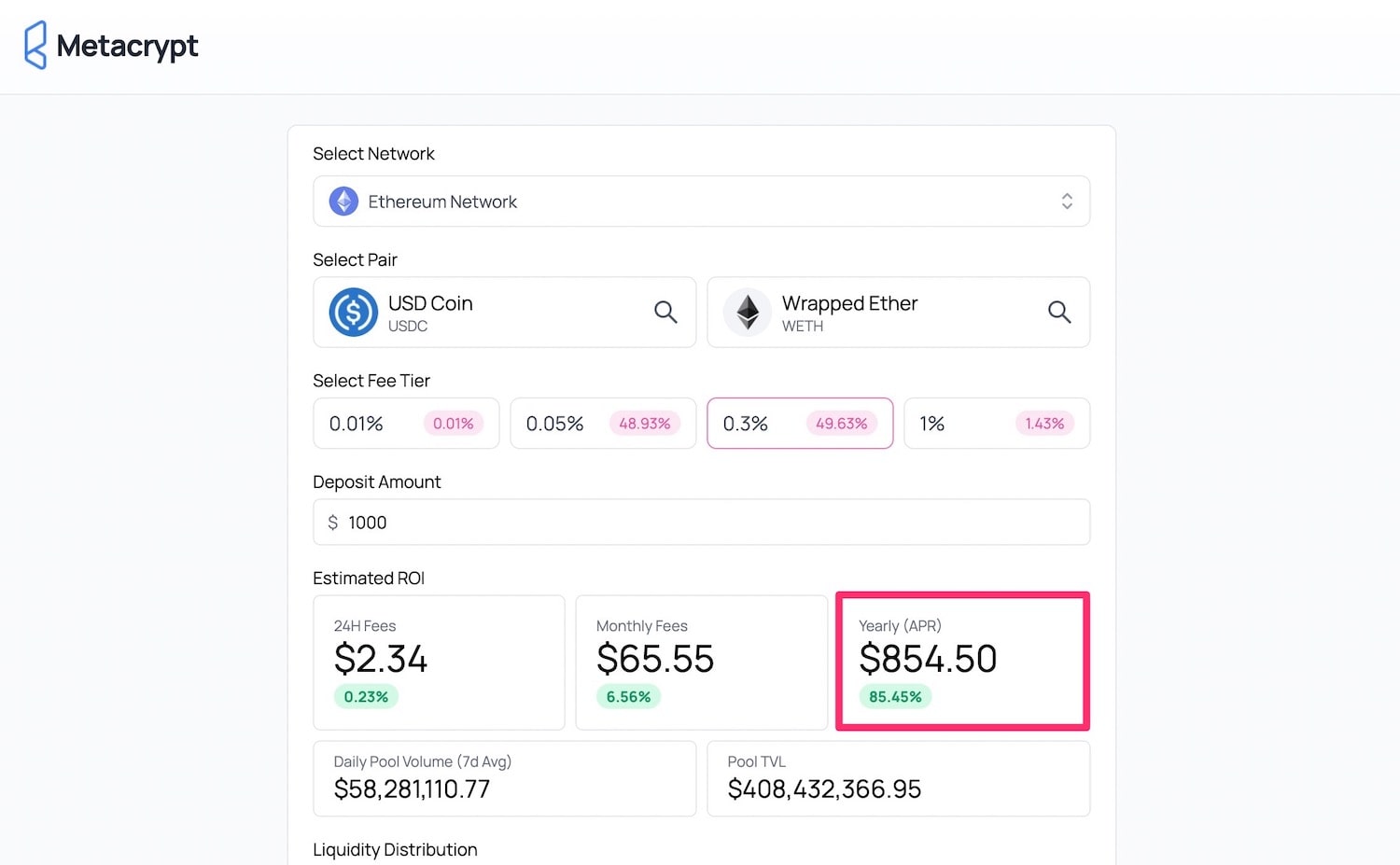Click the Ethereum network diamond icon
The height and width of the screenshot is (865, 1400).
[x=343, y=202]
